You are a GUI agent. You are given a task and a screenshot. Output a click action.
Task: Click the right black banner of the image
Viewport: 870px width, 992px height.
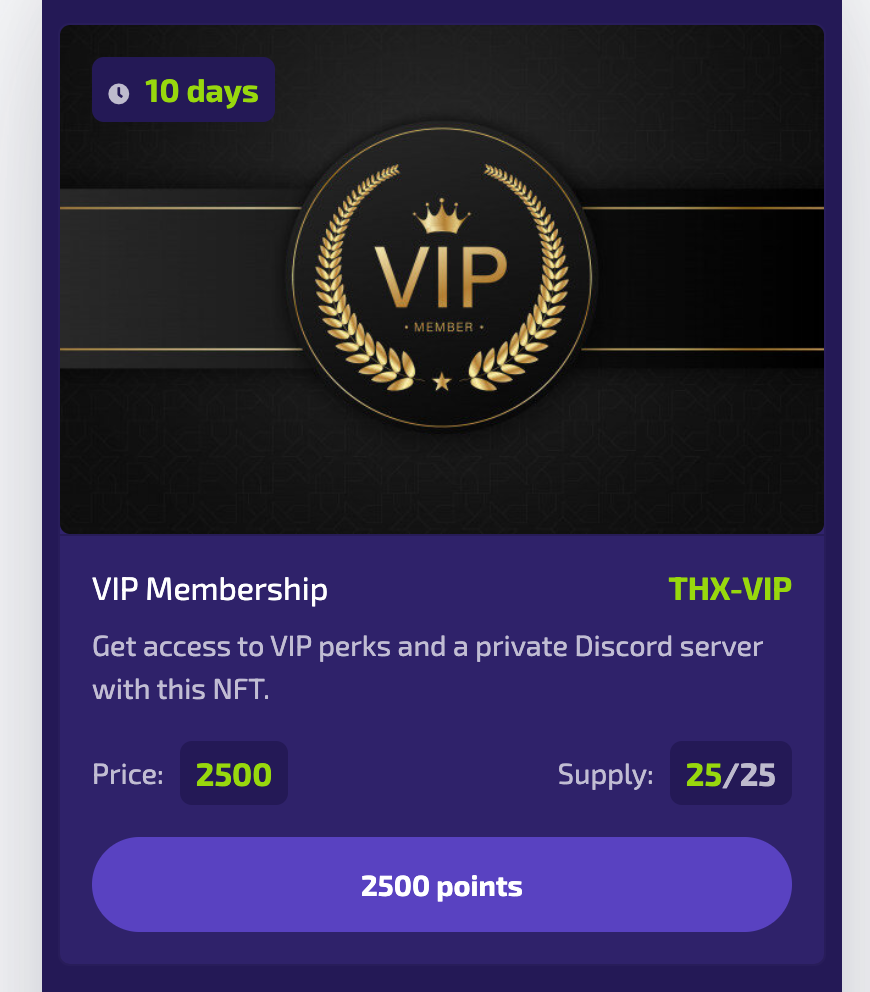710,278
